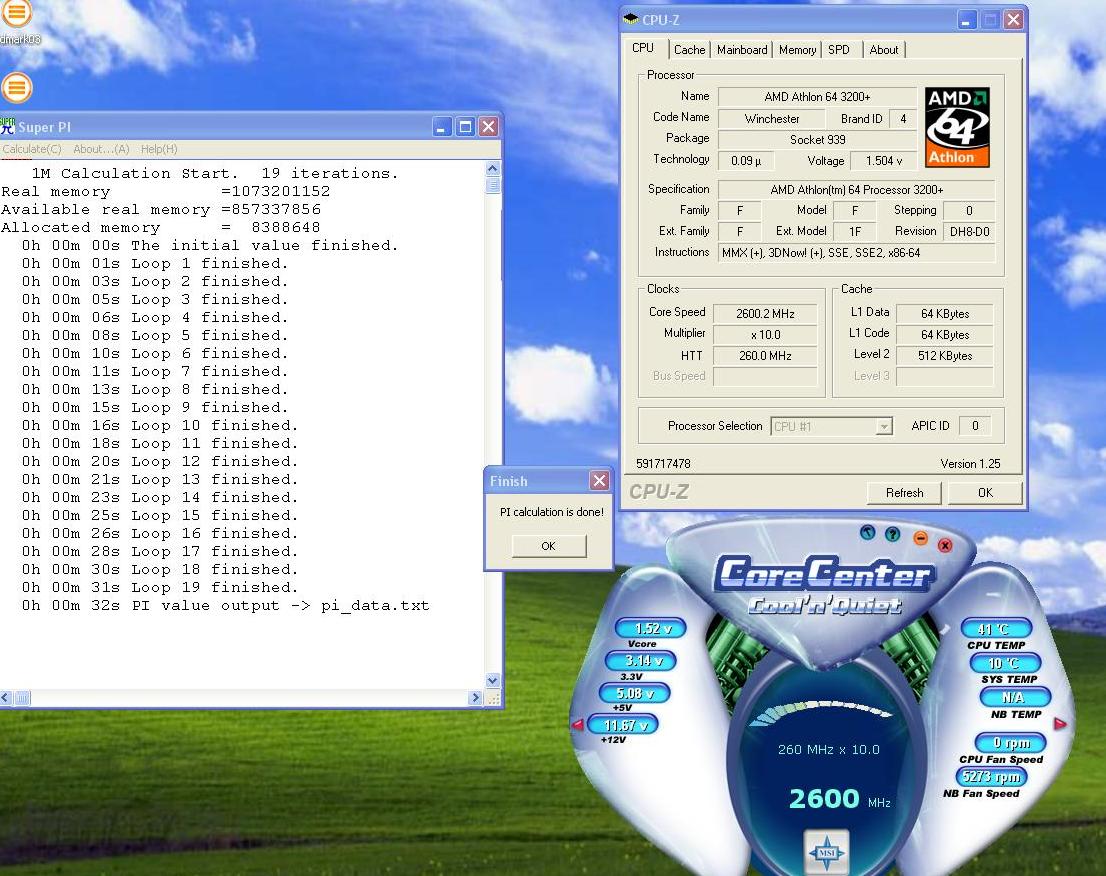Open the About...(A) menu in Super PI
Screen dimensions: 1106x876
click(x=102, y=149)
